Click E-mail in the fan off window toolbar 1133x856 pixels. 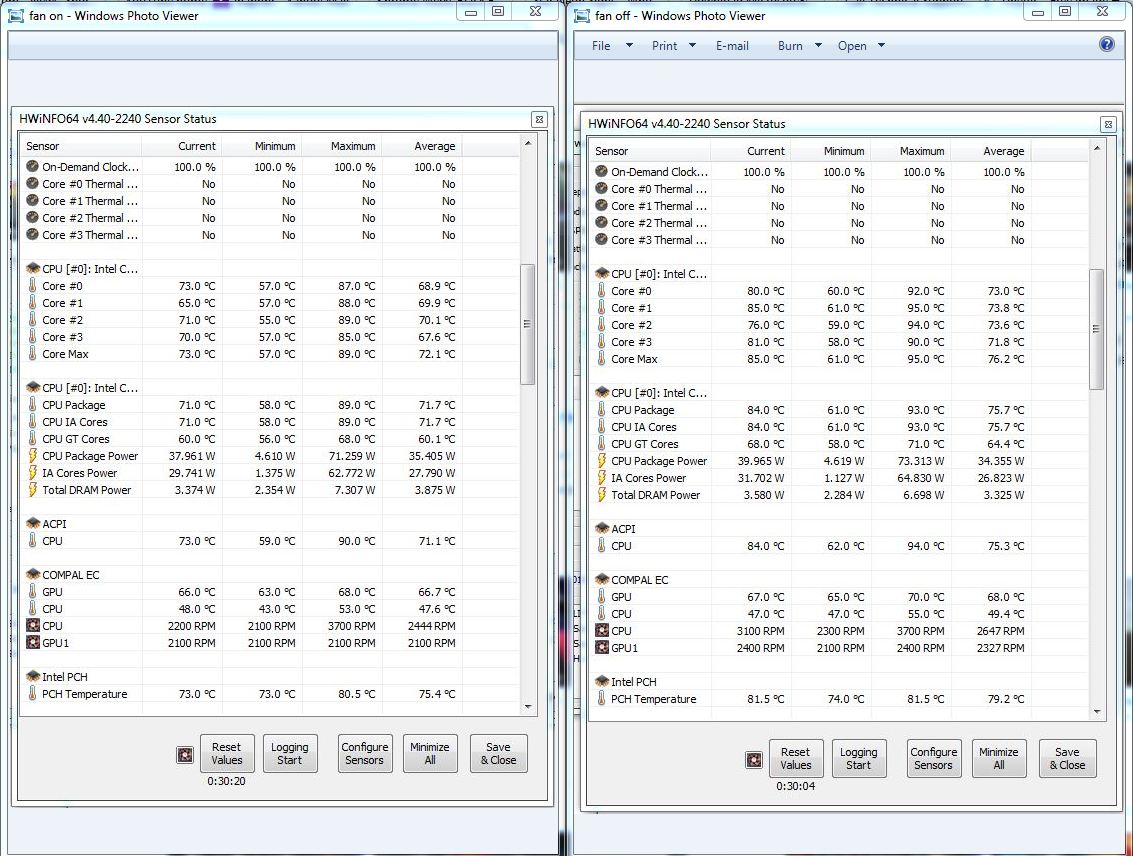point(732,46)
